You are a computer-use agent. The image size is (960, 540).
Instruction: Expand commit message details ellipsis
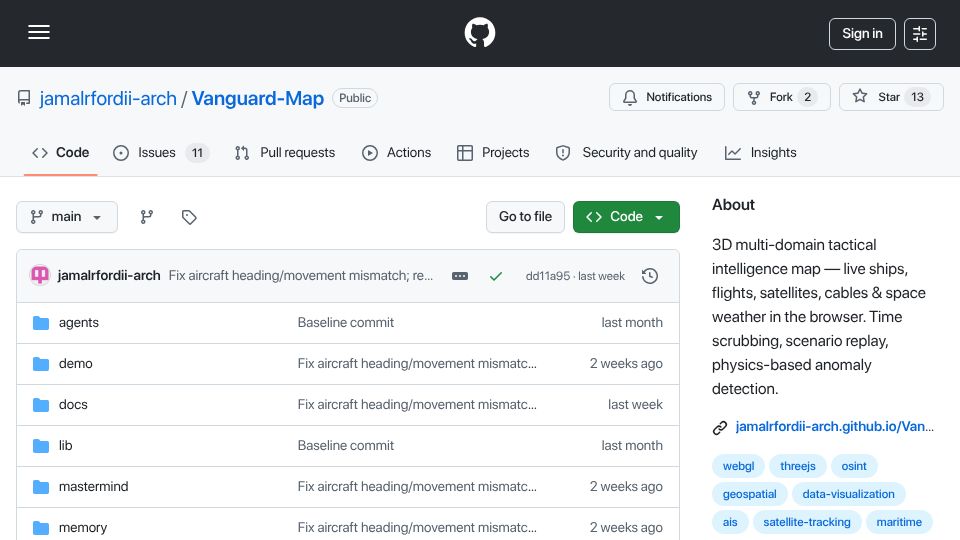(x=460, y=276)
